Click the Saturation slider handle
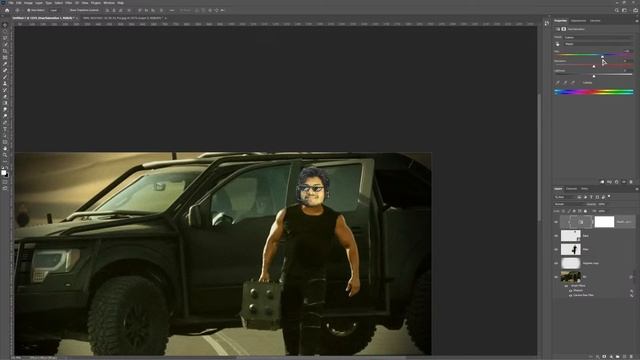The height and width of the screenshot is (360, 640). (594, 66)
